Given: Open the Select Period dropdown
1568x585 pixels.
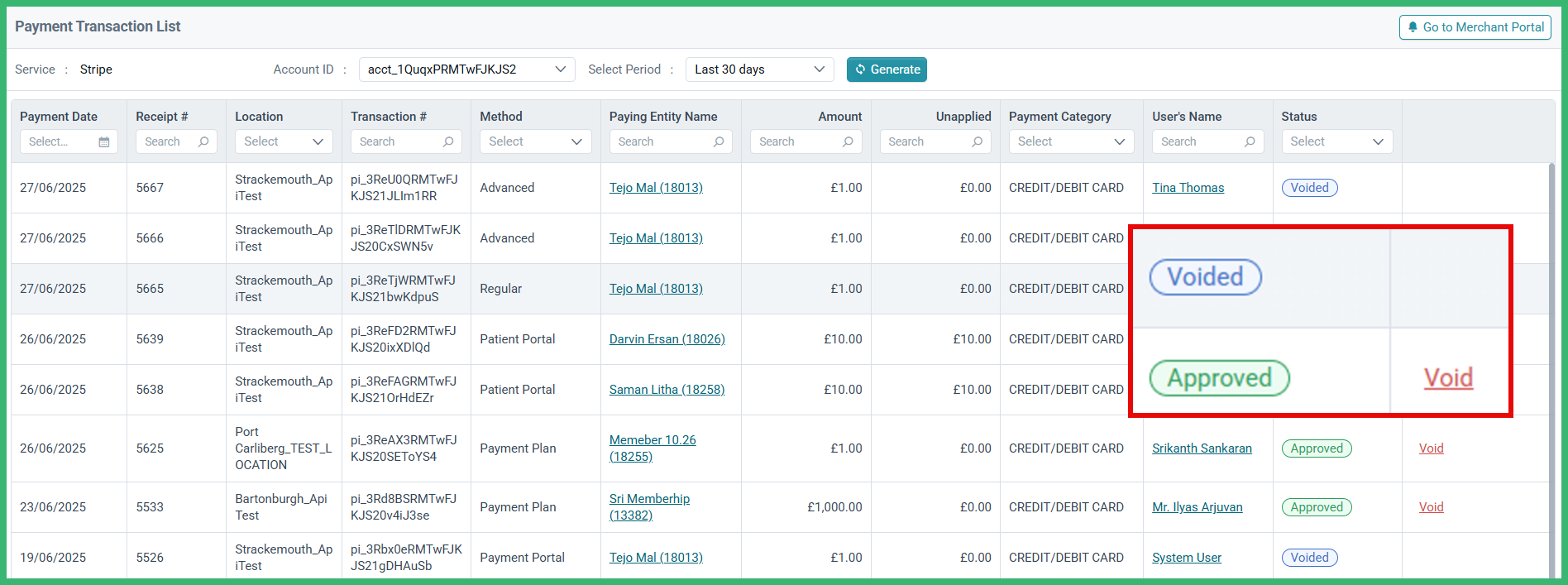Looking at the screenshot, I should (x=759, y=70).
